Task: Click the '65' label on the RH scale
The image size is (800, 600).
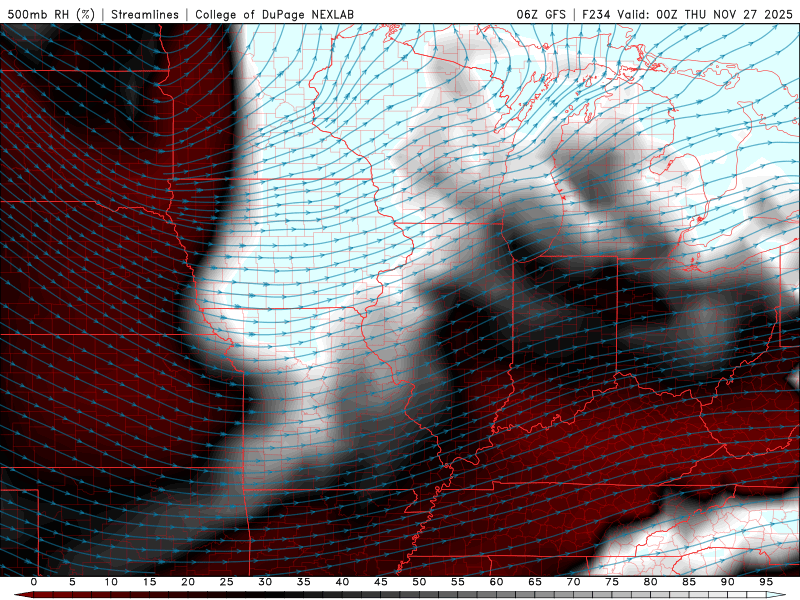Action: (535, 582)
